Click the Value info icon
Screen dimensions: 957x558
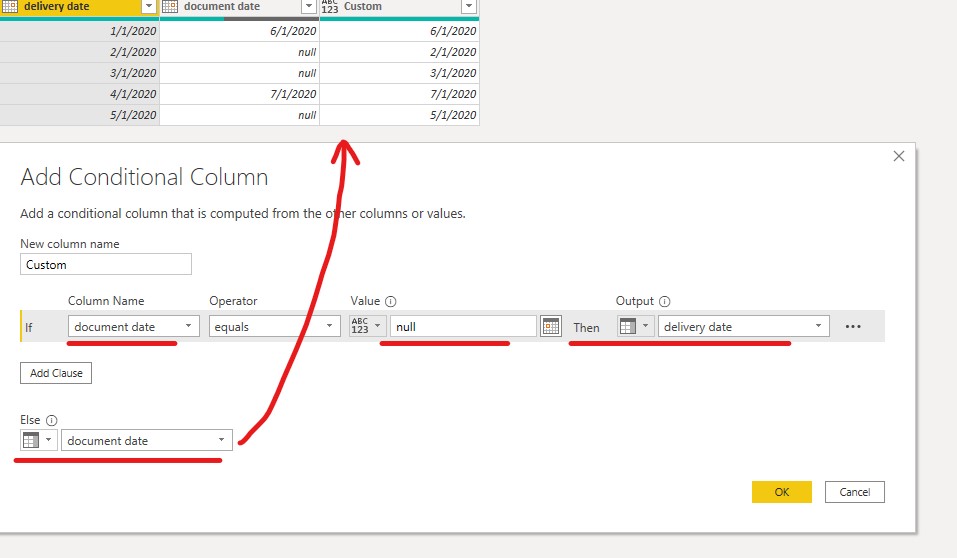pos(391,302)
